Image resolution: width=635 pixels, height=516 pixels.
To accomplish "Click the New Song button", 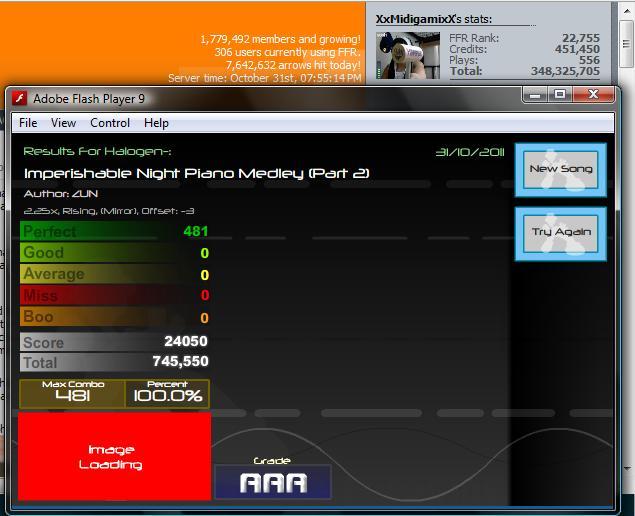I will 560,170.
